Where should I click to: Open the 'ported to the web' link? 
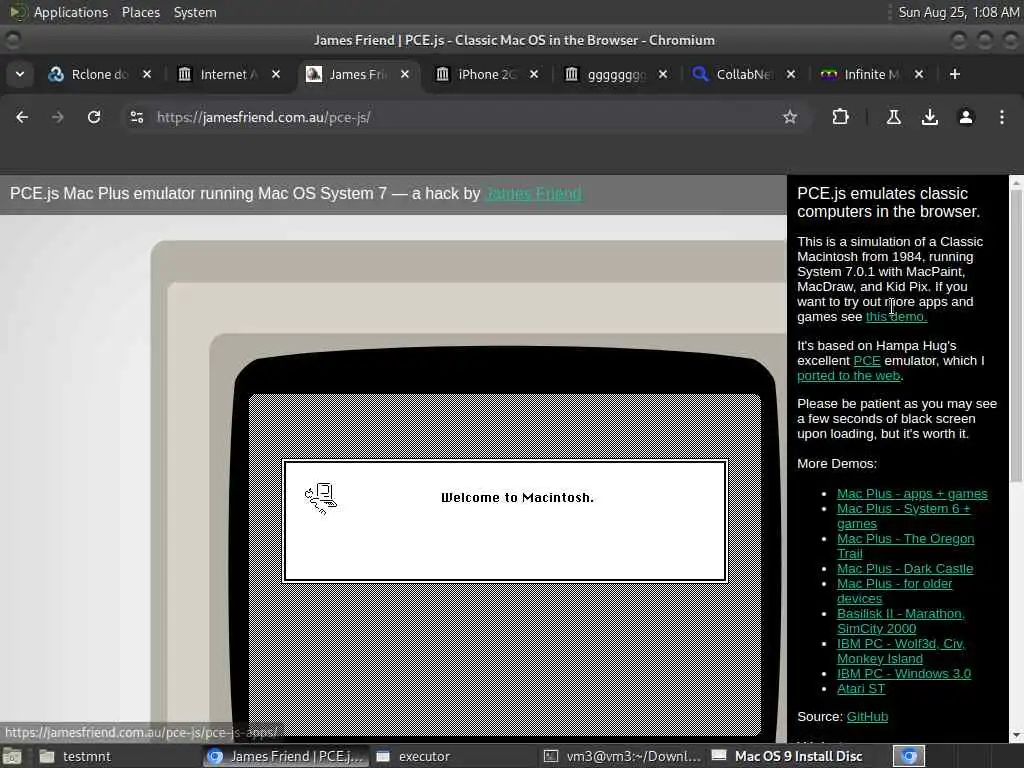click(848, 376)
